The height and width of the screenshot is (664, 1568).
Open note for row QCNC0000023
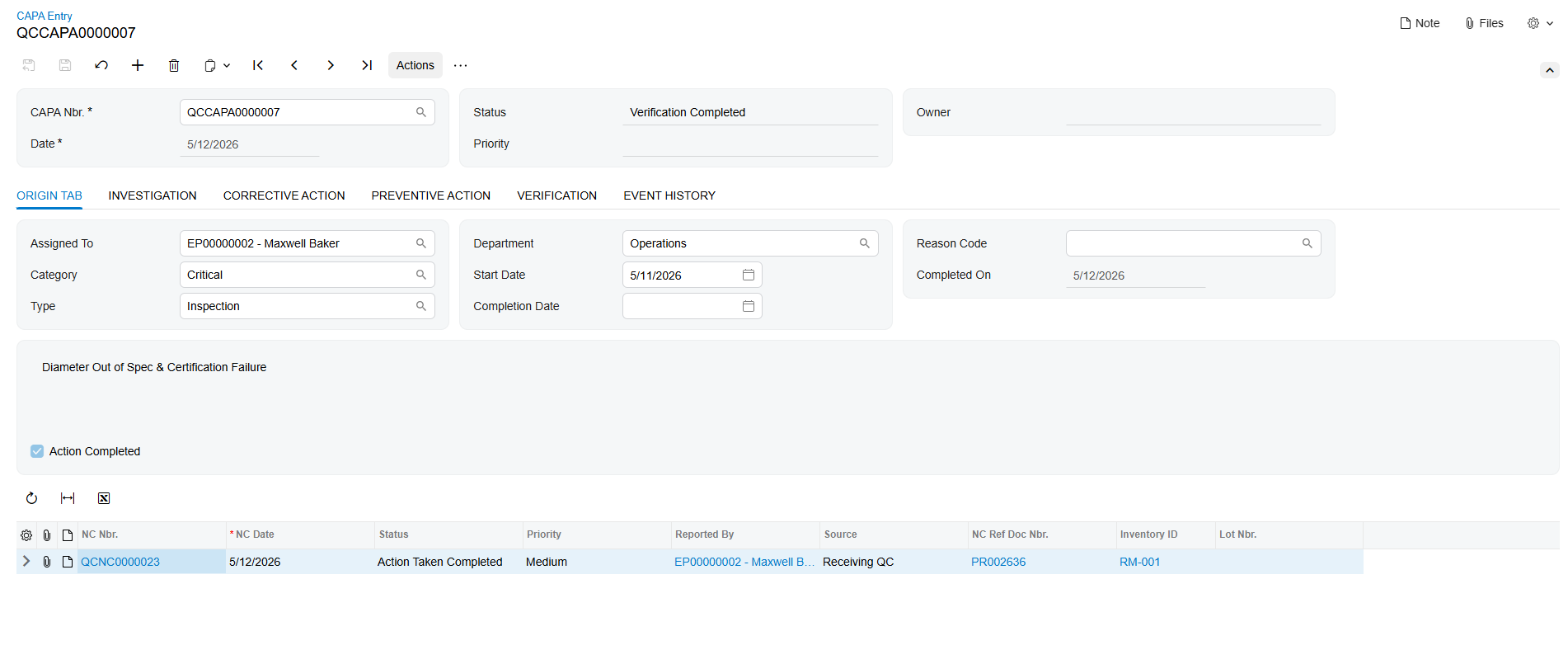coord(68,562)
